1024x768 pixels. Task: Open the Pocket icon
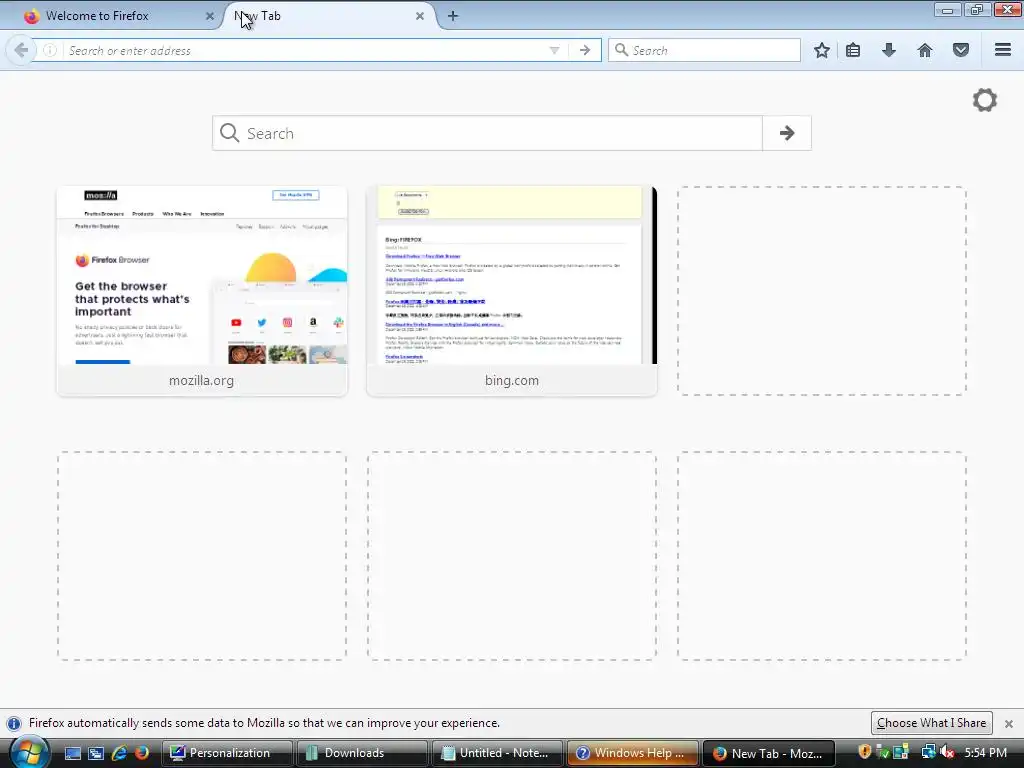[x=961, y=50]
